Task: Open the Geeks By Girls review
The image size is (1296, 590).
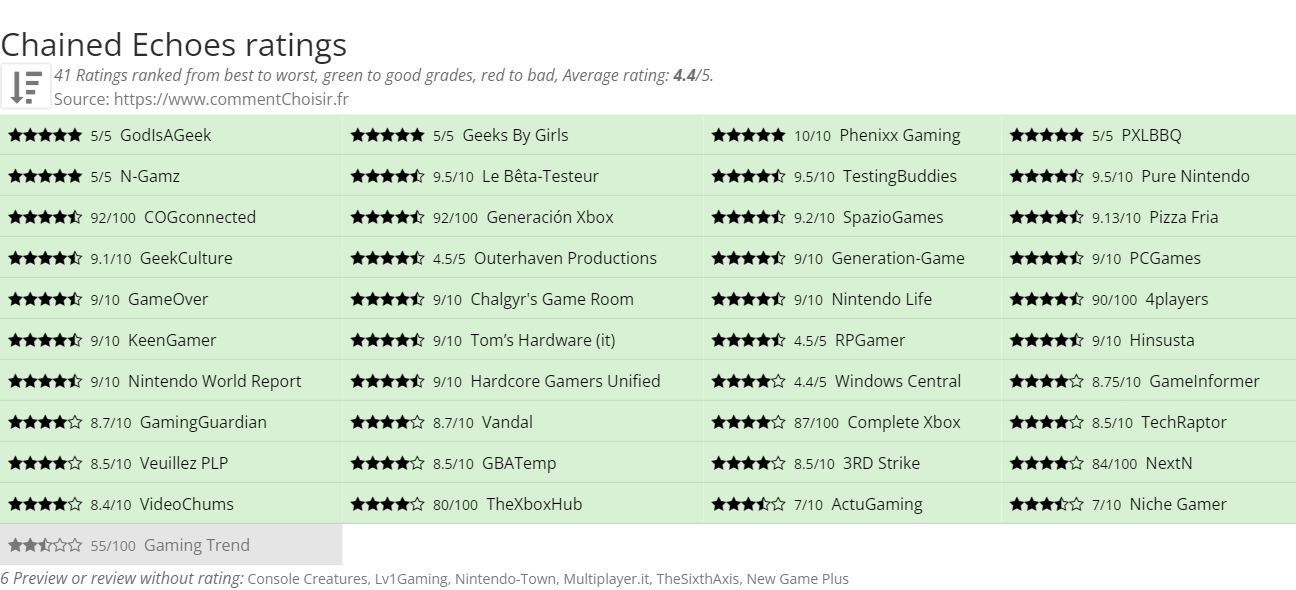Action: (515, 135)
